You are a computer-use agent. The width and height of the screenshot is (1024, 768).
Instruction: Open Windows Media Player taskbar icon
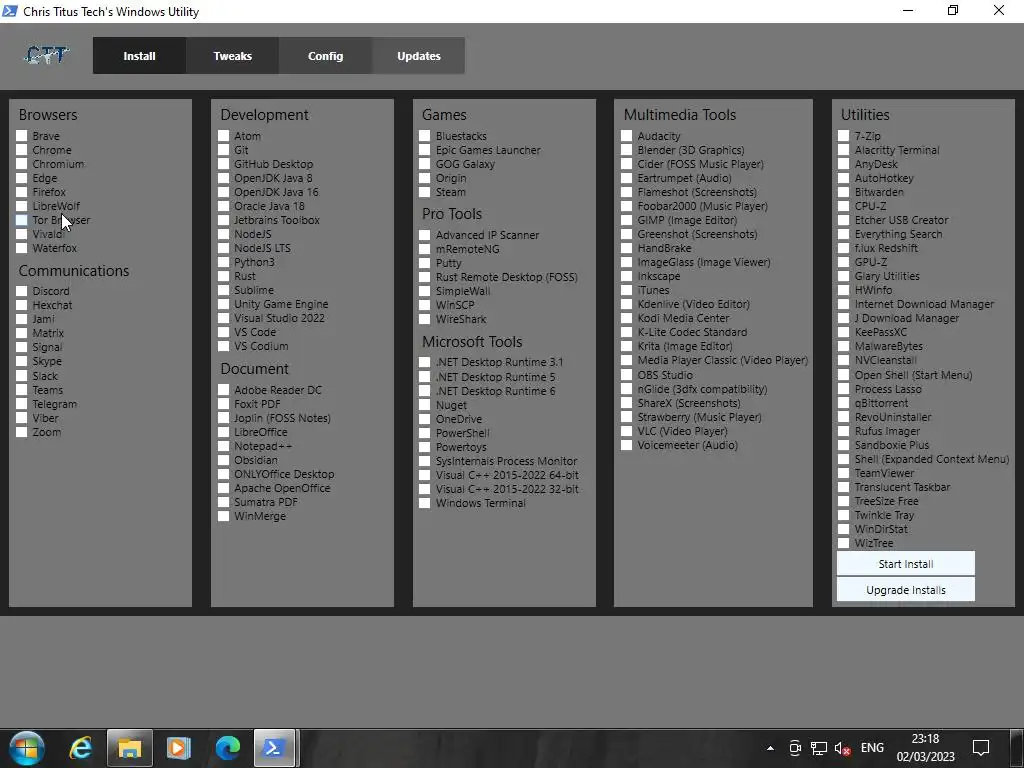point(178,748)
